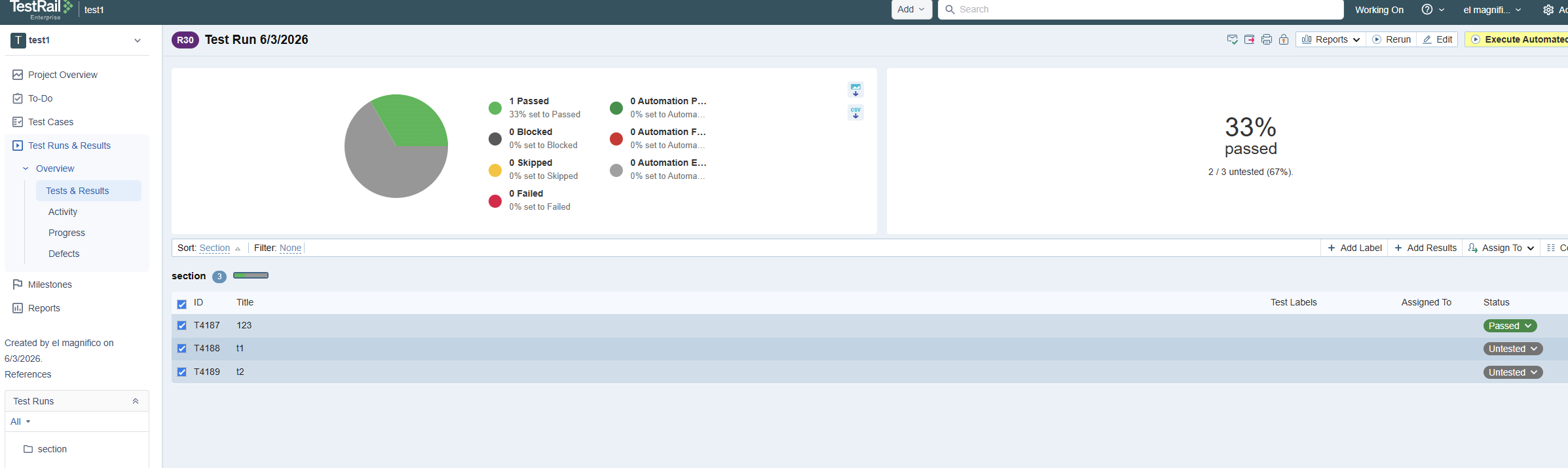Change Sort by Section link
Screen dimensions: 1568x468
pyautogui.click(x=215, y=248)
